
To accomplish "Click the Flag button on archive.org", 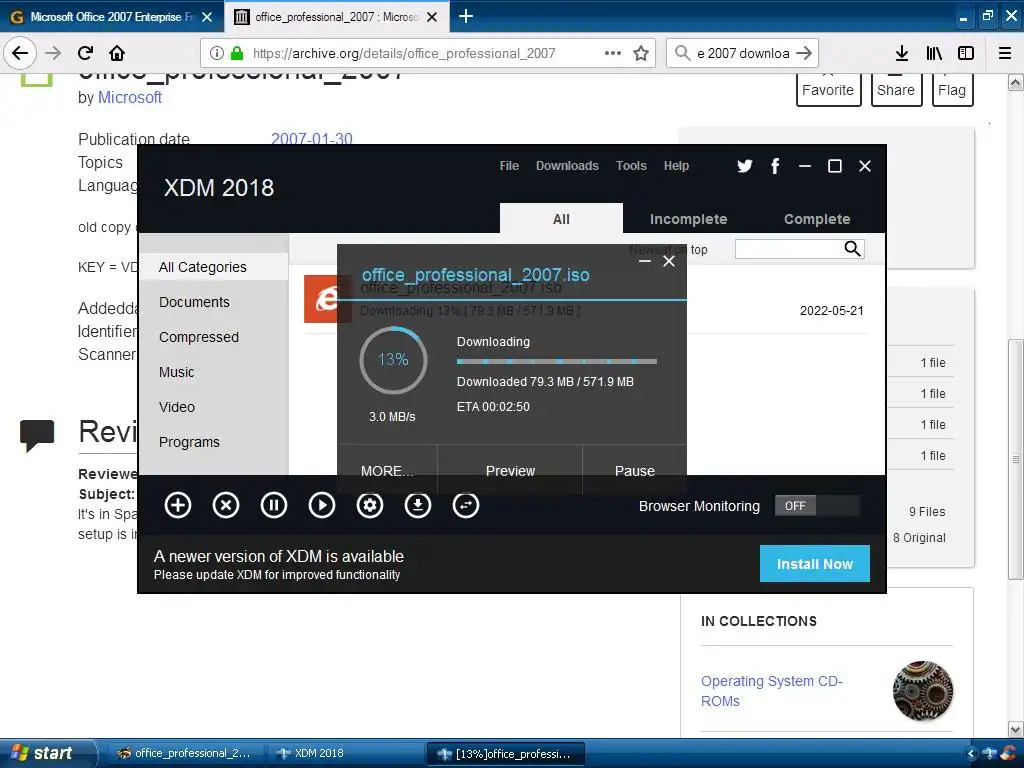I will (952, 90).
